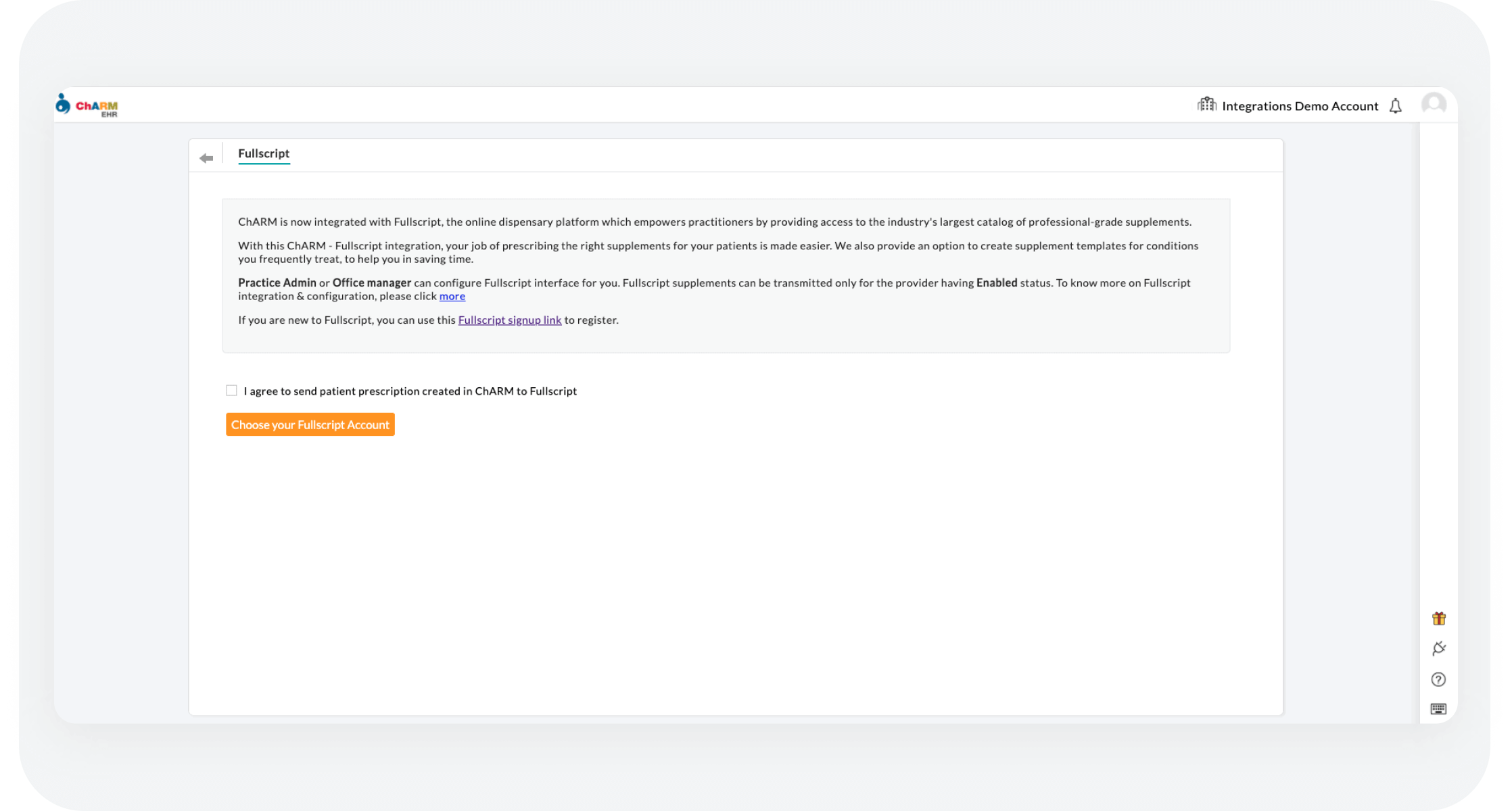This screenshot has width=1512, height=811.
Task: Open the Fullscript tab
Action: click(264, 153)
